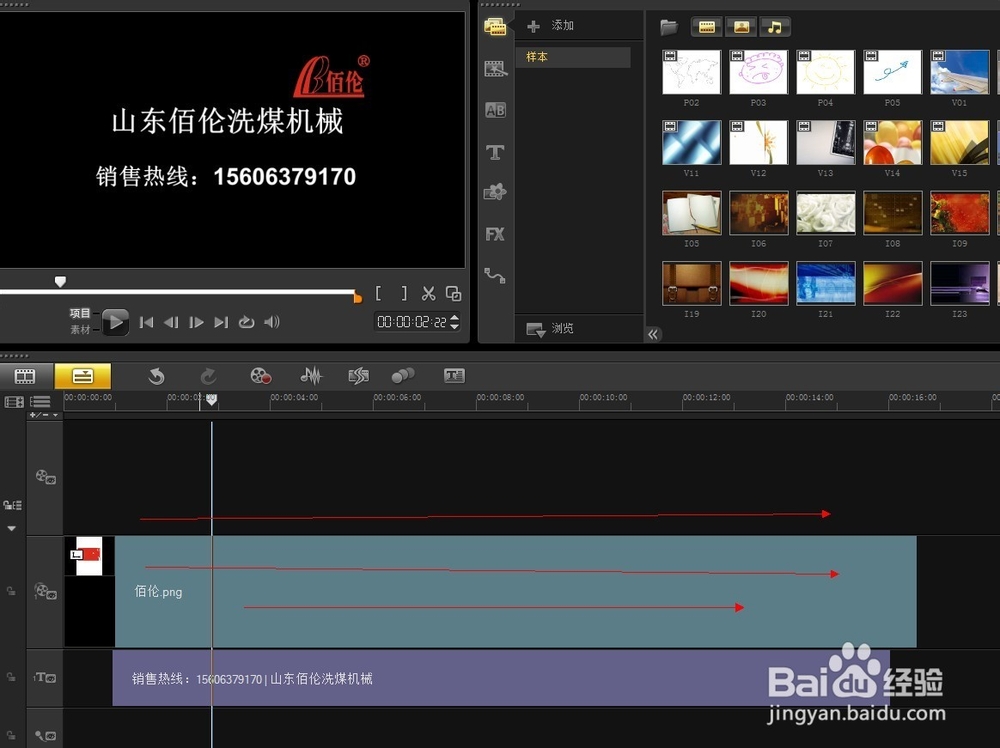Open the Sound Mixer waveform icon

(311, 376)
